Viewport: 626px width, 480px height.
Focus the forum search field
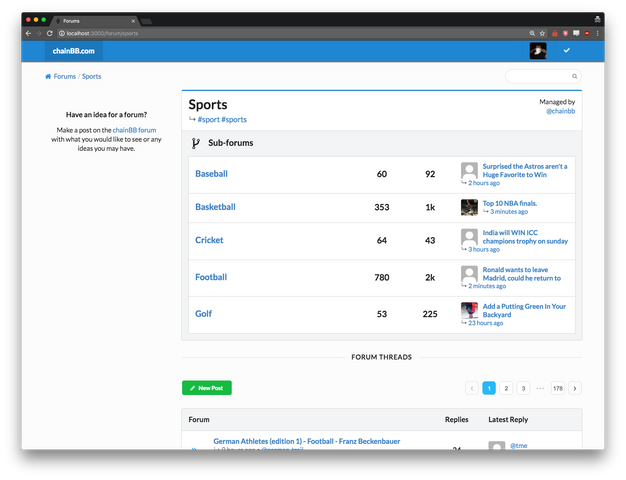pyautogui.click(x=543, y=76)
